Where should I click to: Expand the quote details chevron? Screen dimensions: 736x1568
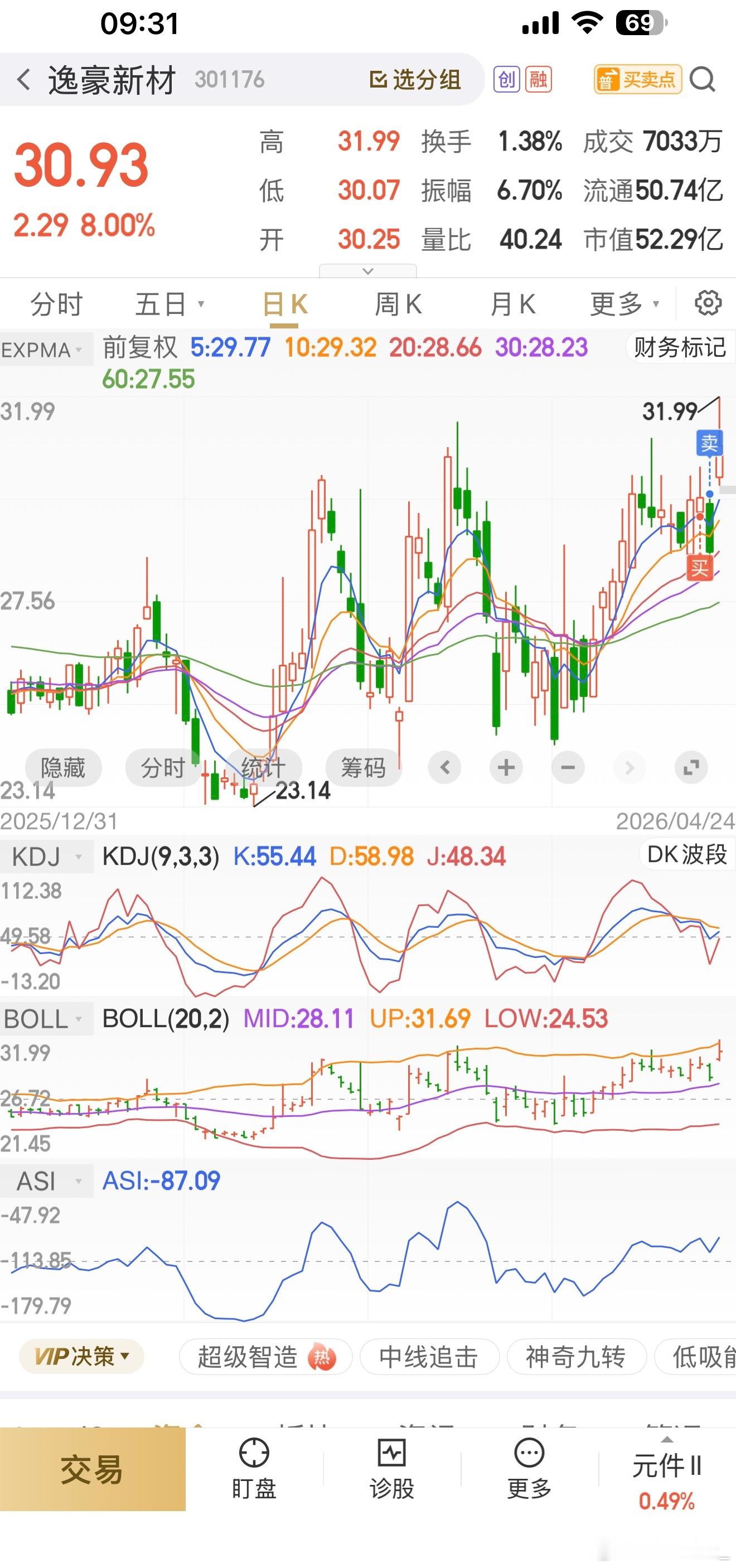367,271
